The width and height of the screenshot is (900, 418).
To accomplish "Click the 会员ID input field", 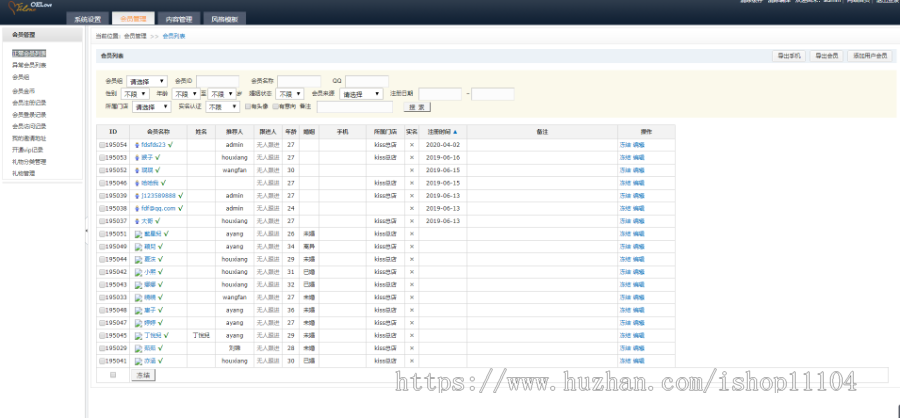I will 217,81.
